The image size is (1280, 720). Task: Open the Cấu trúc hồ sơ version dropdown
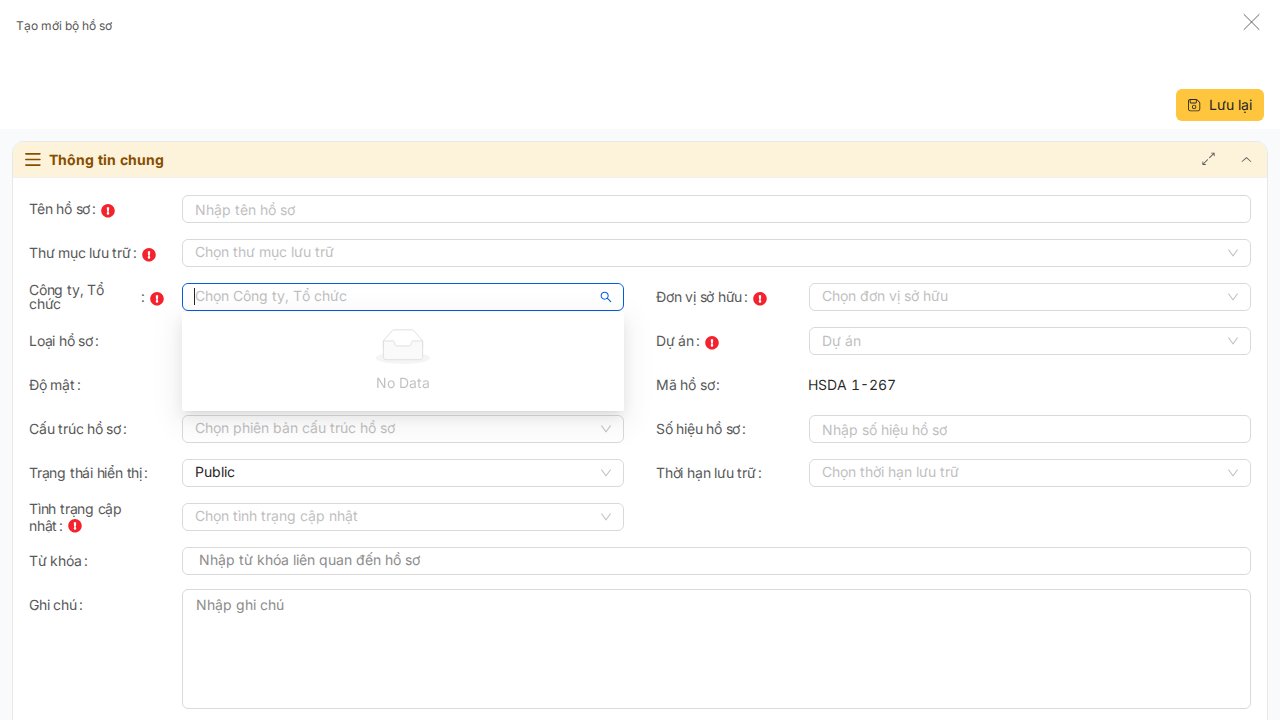pos(402,429)
